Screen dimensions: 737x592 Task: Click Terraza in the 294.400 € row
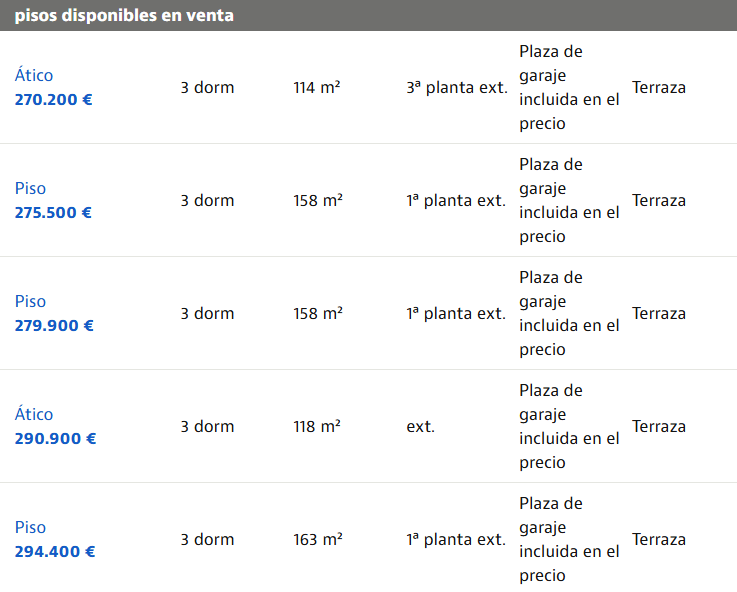tap(659, 539)
